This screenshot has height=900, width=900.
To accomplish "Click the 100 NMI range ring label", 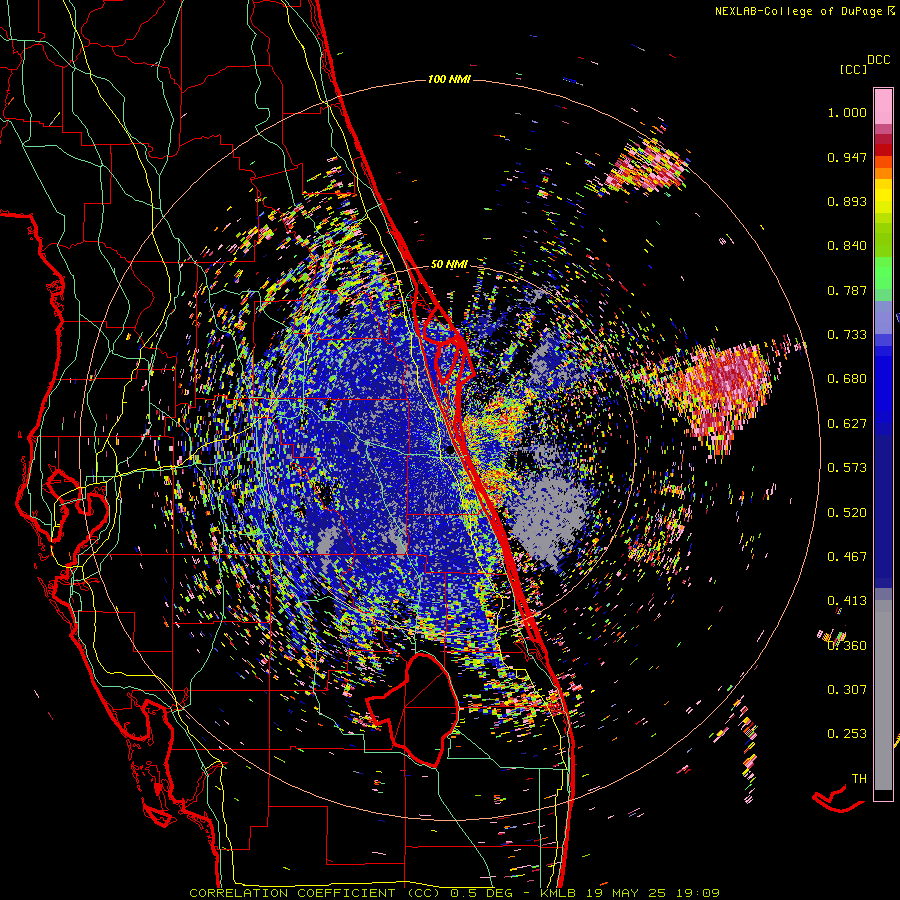I will click(x=449, y=79).
